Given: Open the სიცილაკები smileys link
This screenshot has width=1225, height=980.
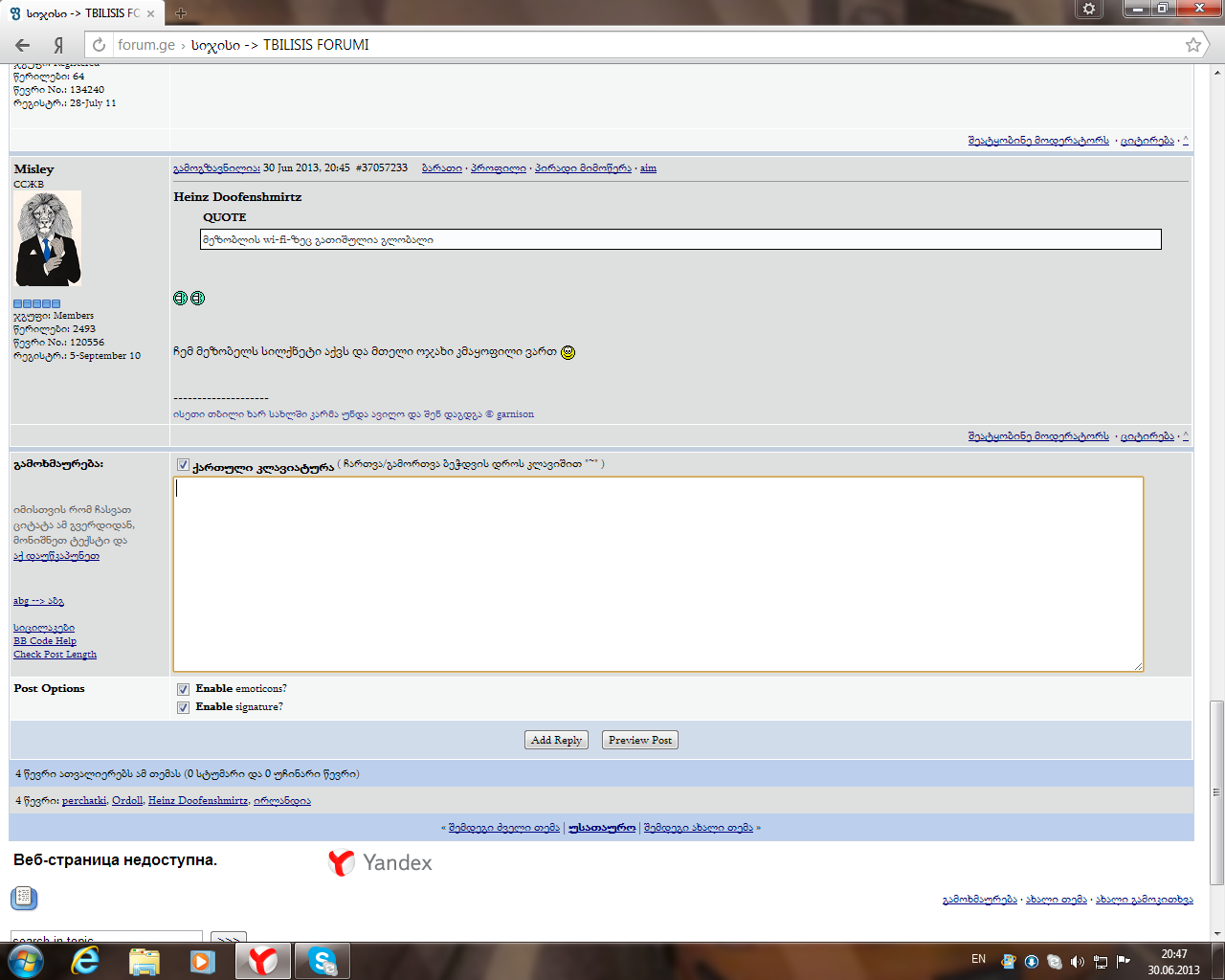Looking at the screenshot, I should [44, 628].
